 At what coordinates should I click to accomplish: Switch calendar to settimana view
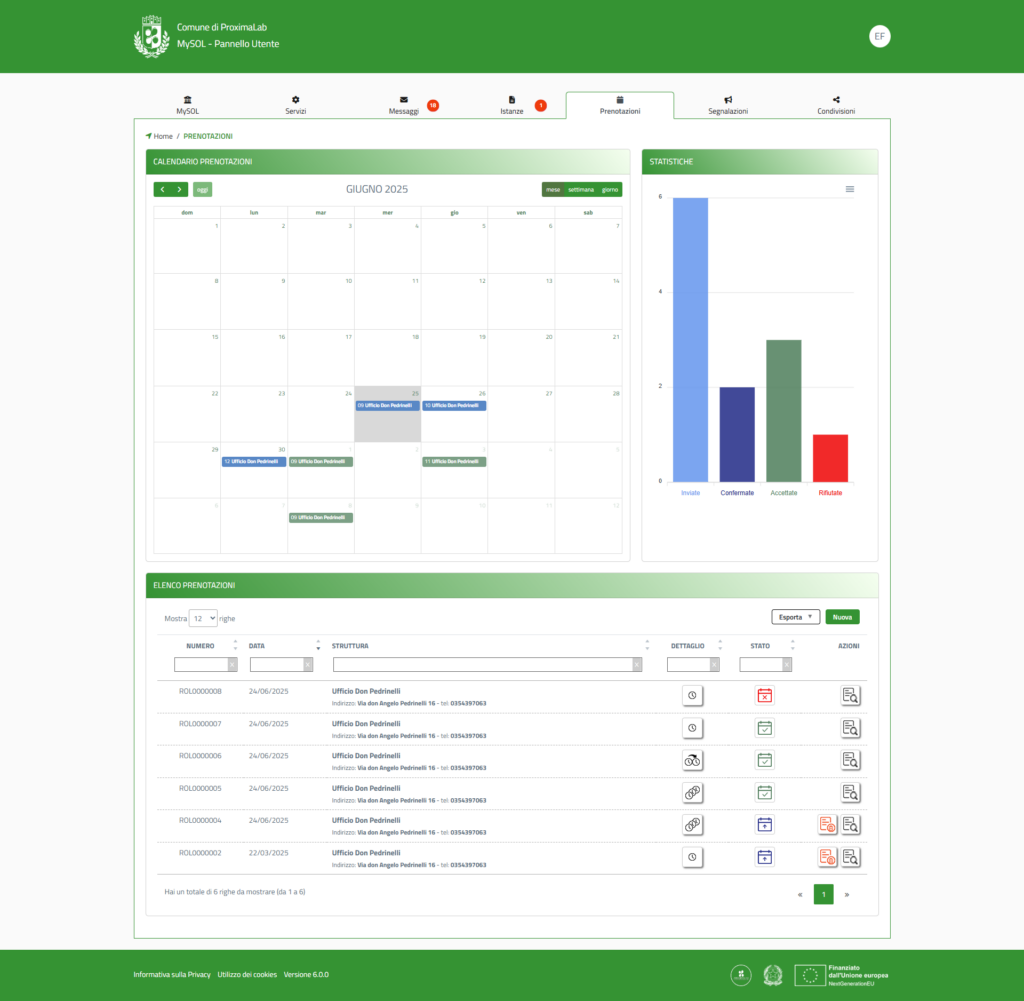580,189
